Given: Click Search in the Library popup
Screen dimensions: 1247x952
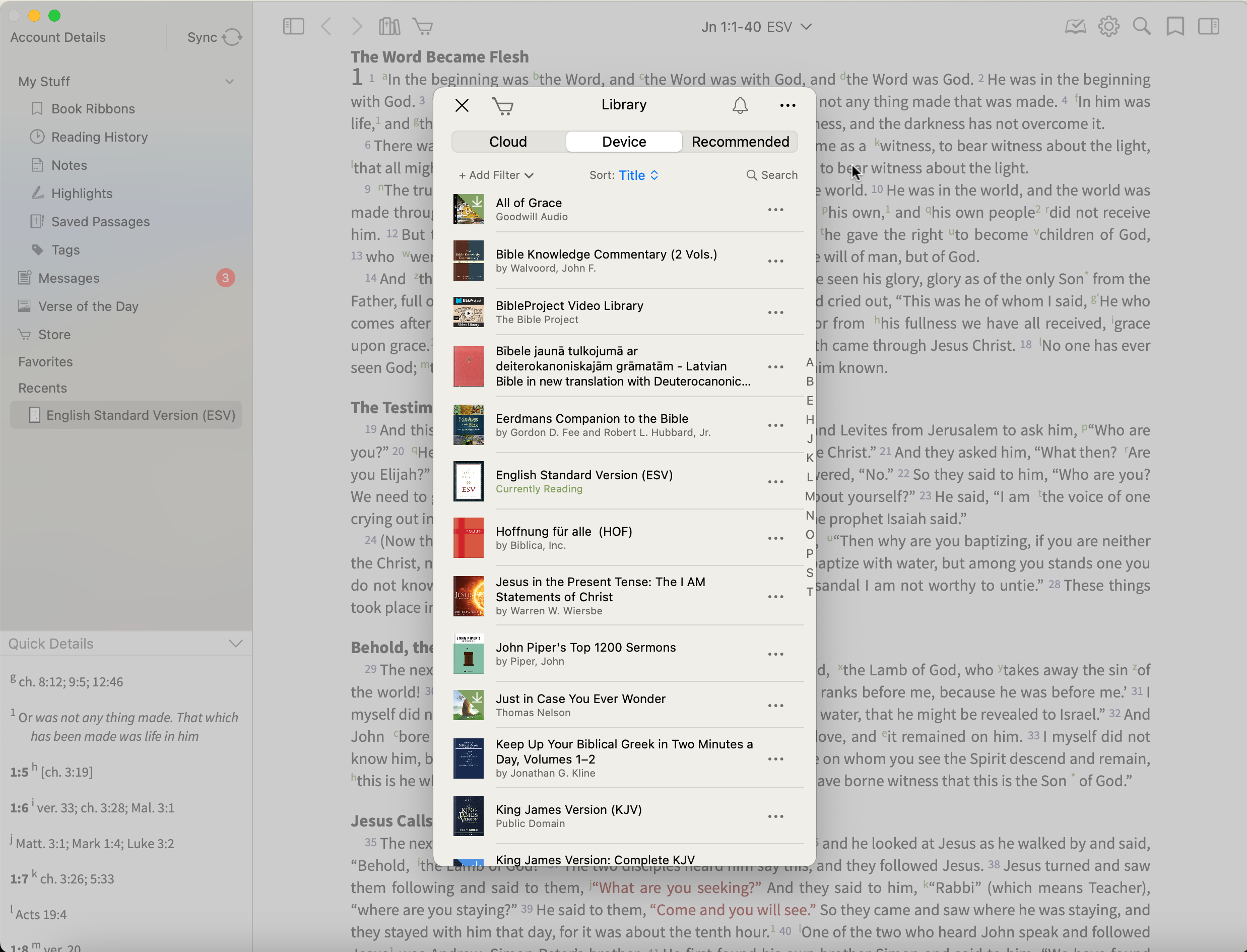Looking at the screenshot, I should pyautogui.click(x=772, y=175).
